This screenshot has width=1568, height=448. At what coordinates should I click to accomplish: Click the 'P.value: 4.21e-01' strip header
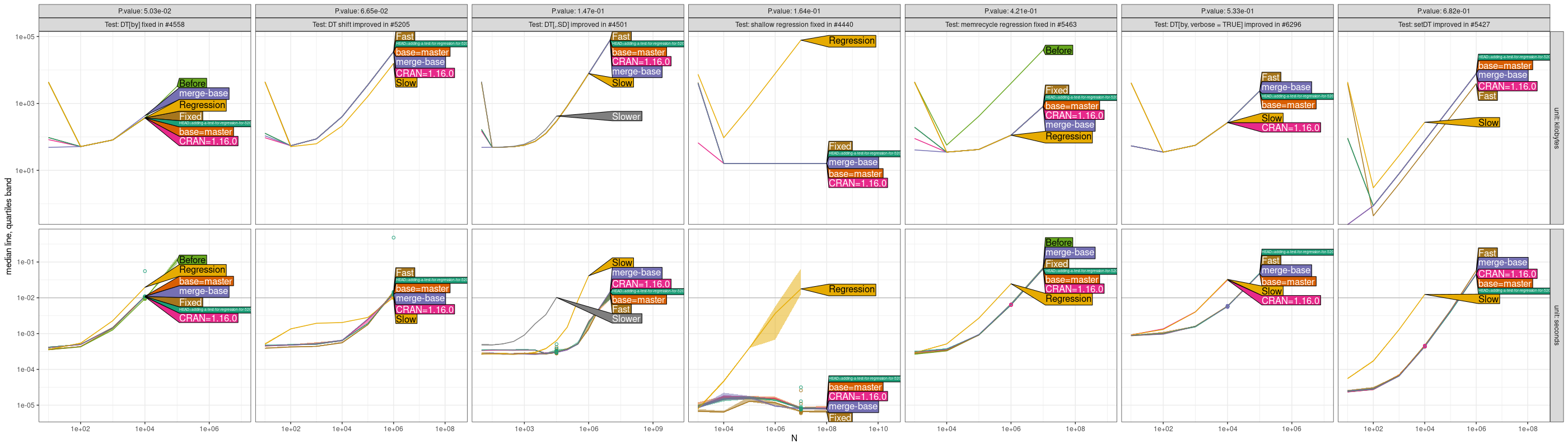(1011, 11)
